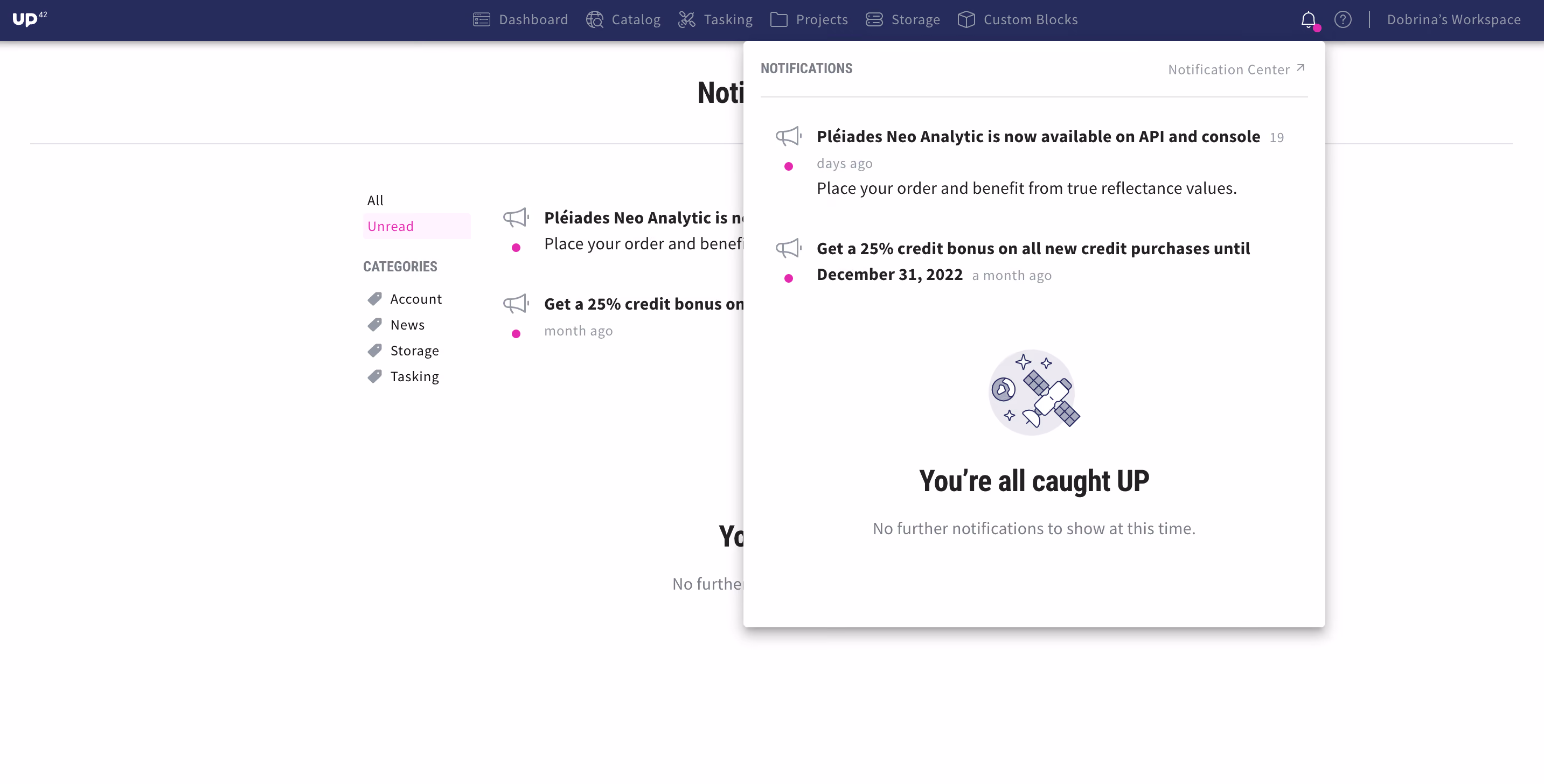Viewport: 1544px width, 784px height.
Task: Click the megaphone icon of credit bonus item in page list
Action: pyautogui.click(x=516, y=304)
